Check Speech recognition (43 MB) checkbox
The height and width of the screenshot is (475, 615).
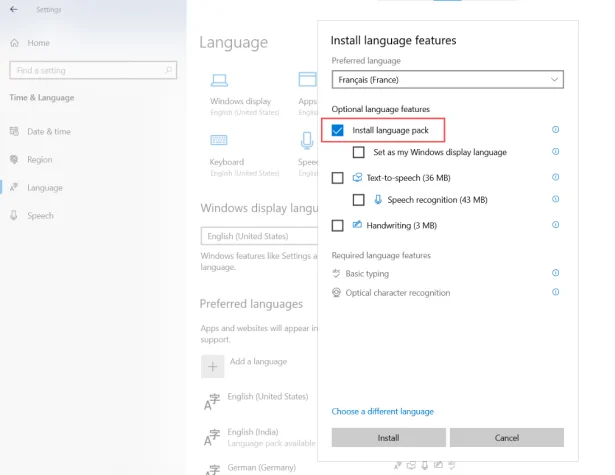(358, 200)
